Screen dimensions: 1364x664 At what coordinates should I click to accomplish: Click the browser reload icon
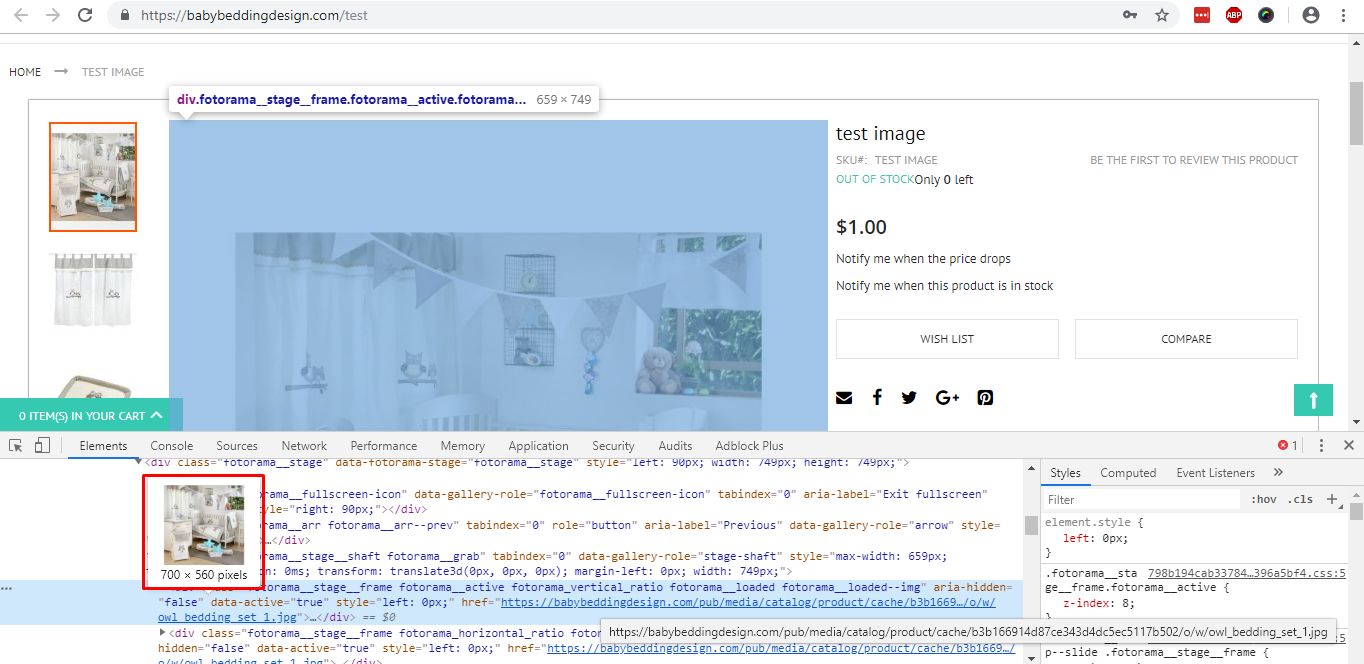(x=85, y=15)
